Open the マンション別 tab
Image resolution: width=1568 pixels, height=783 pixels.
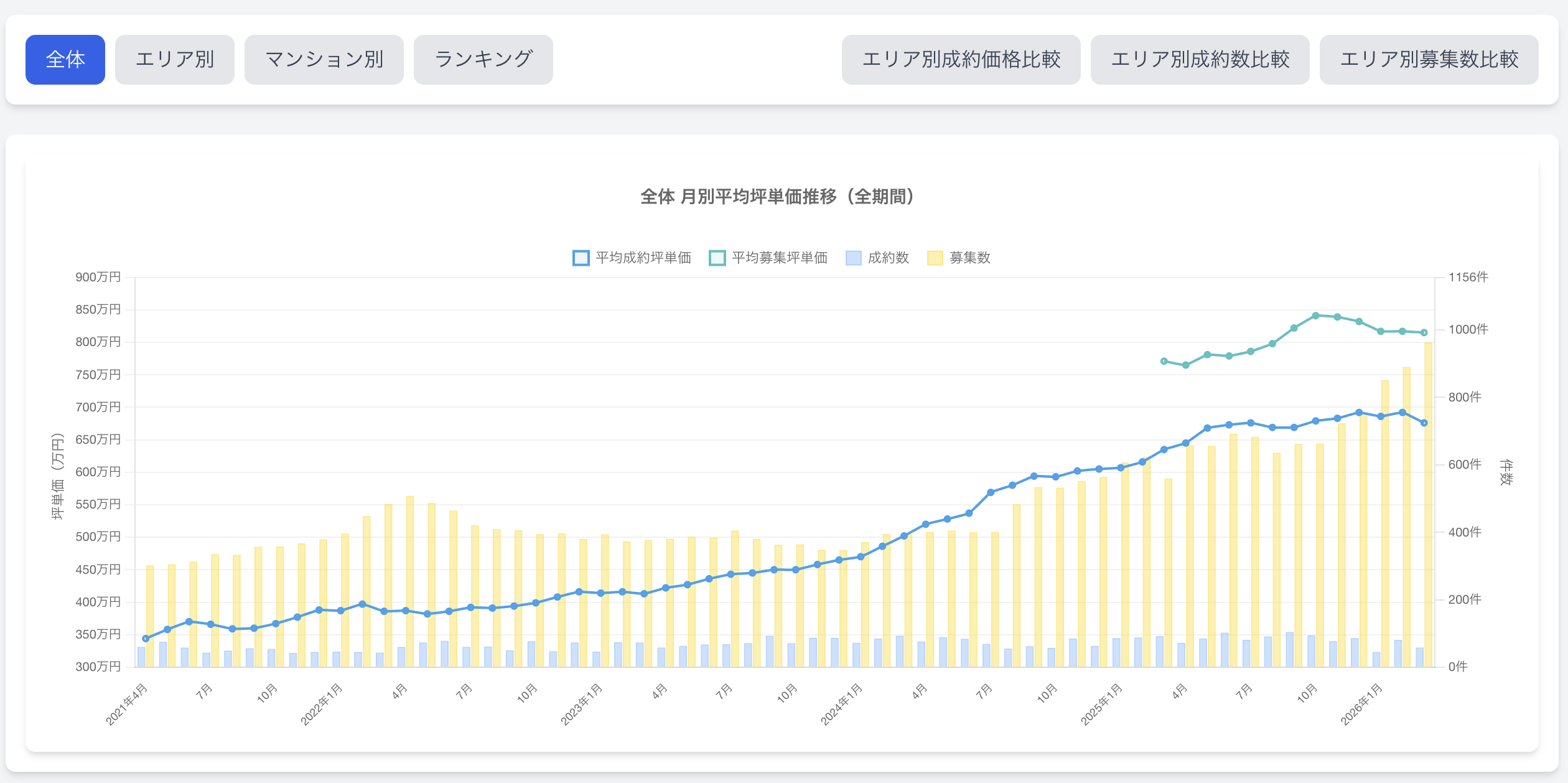coord(324,60)
